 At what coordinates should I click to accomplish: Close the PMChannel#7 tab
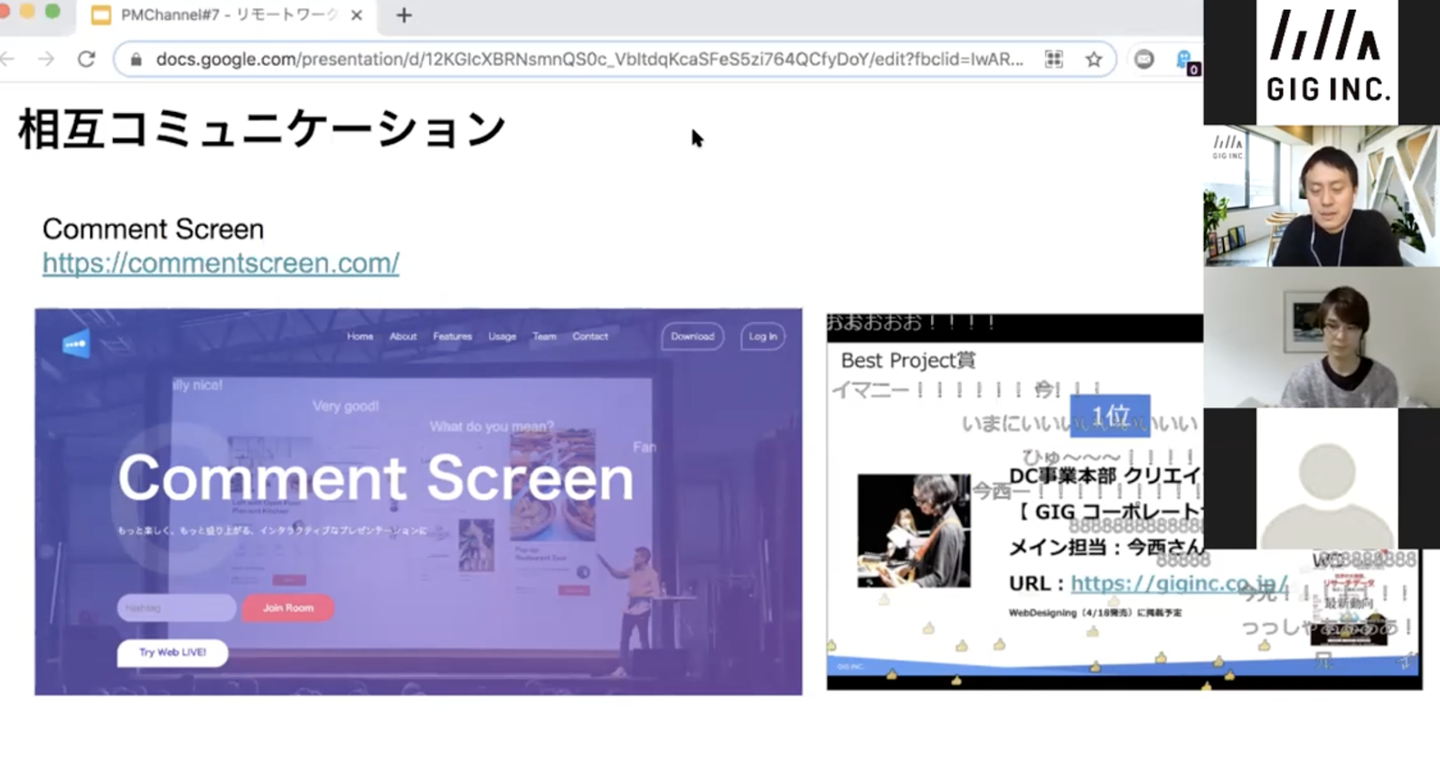[357, 15]
